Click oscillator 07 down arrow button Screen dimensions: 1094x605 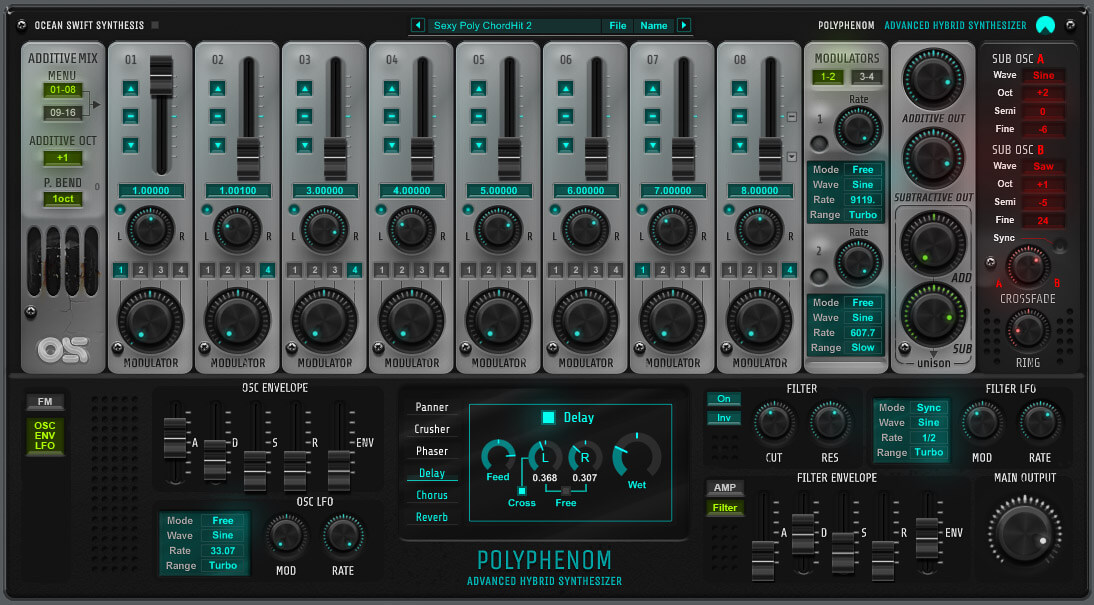(x=652, y=145)
